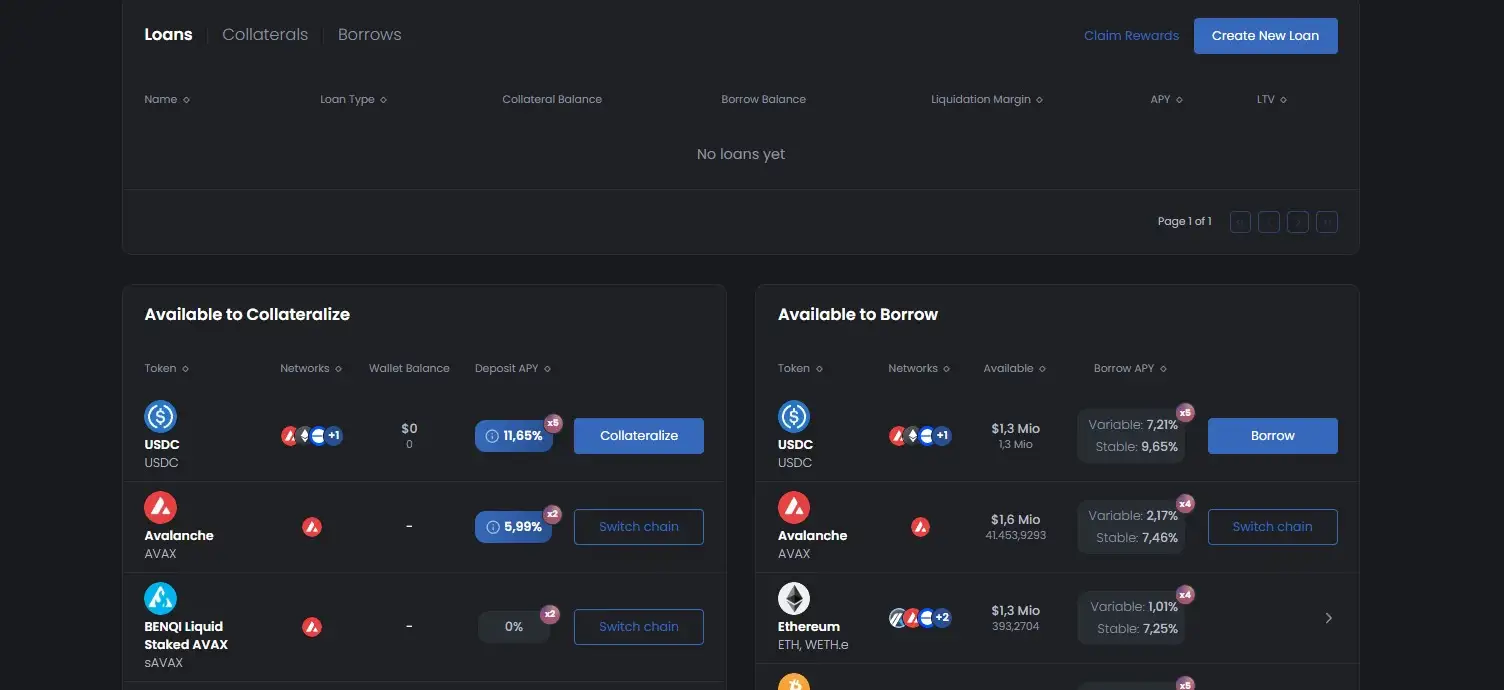
Task: Click the Create New Loan button
Action: pos(1265,35)
